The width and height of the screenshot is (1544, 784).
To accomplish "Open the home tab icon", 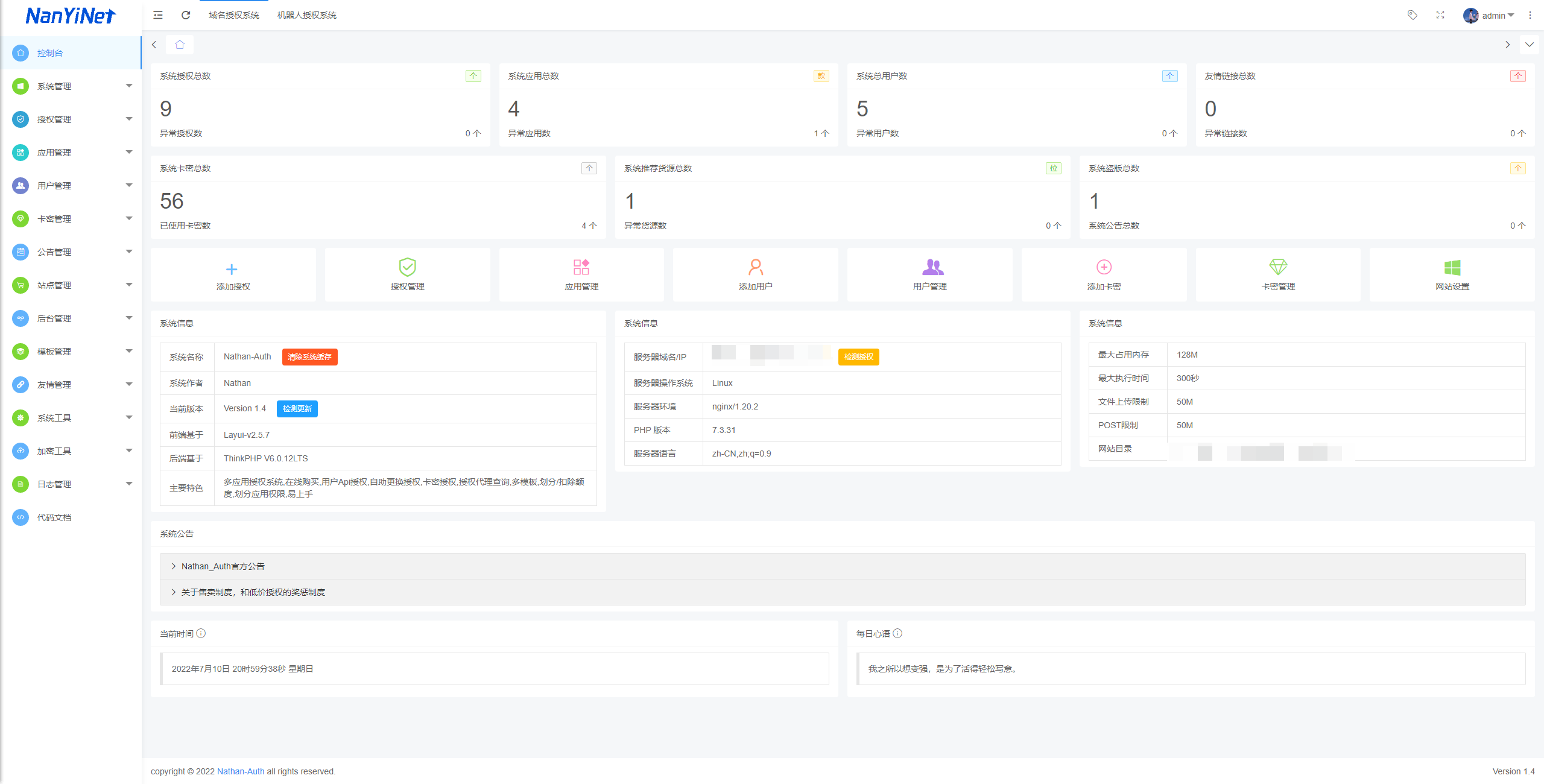I will pos(180,45).
